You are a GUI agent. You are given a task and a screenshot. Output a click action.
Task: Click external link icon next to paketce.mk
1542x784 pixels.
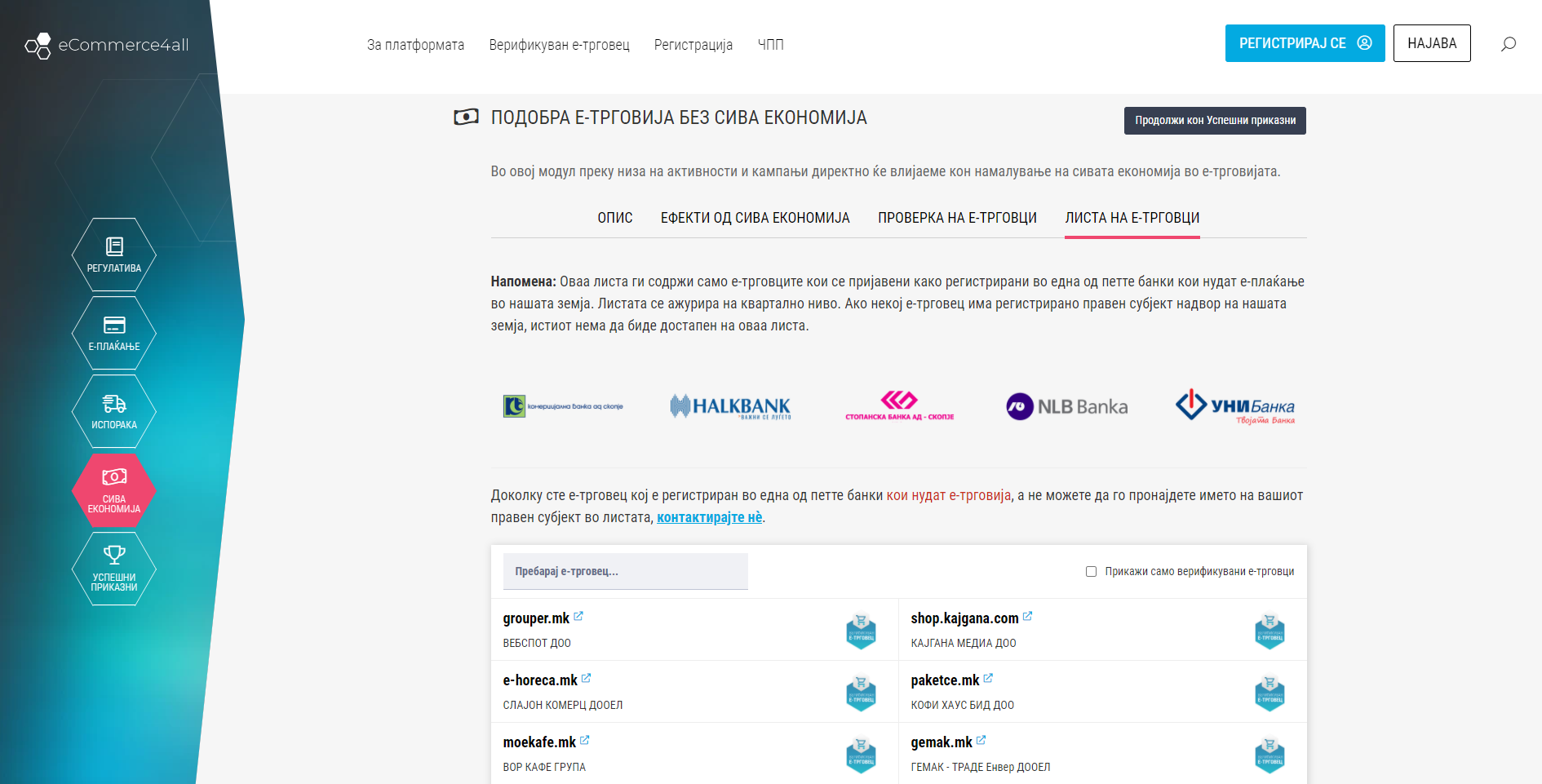pyautogui.click(x=988, y=678)
